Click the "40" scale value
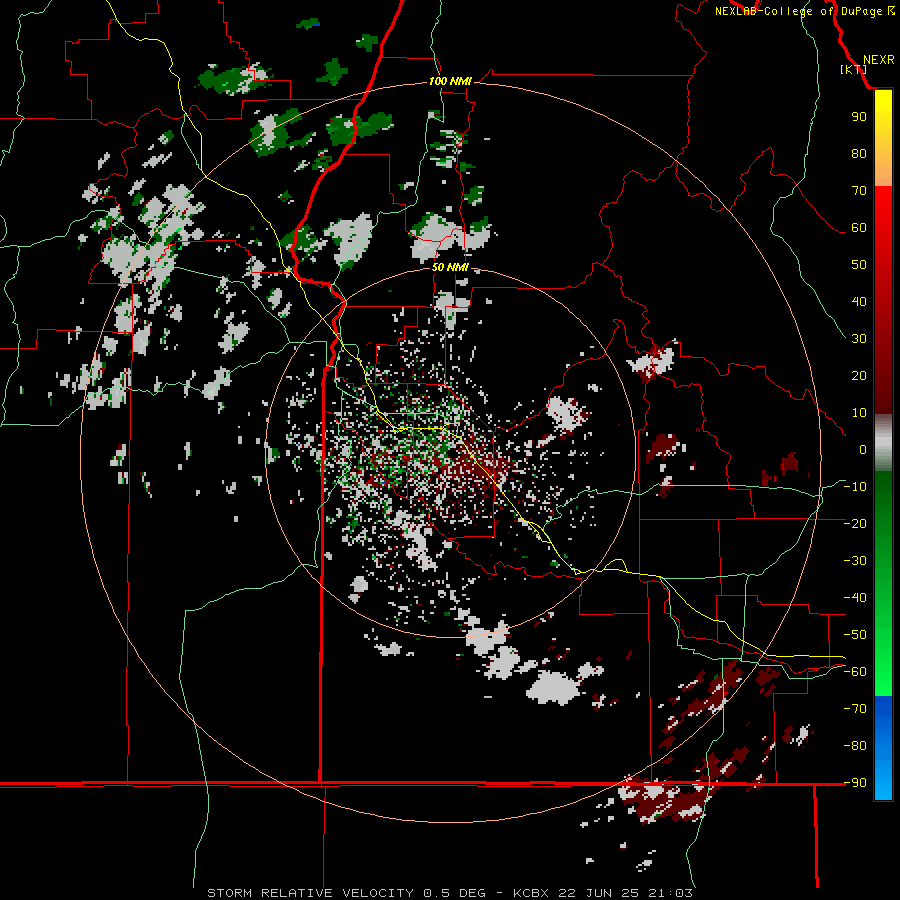This screenshot has height=900, width=900. tap(859, 301)
